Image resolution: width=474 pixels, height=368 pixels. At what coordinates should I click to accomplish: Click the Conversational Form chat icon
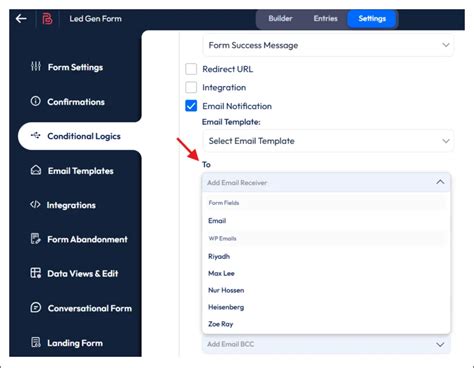[36, 307]
